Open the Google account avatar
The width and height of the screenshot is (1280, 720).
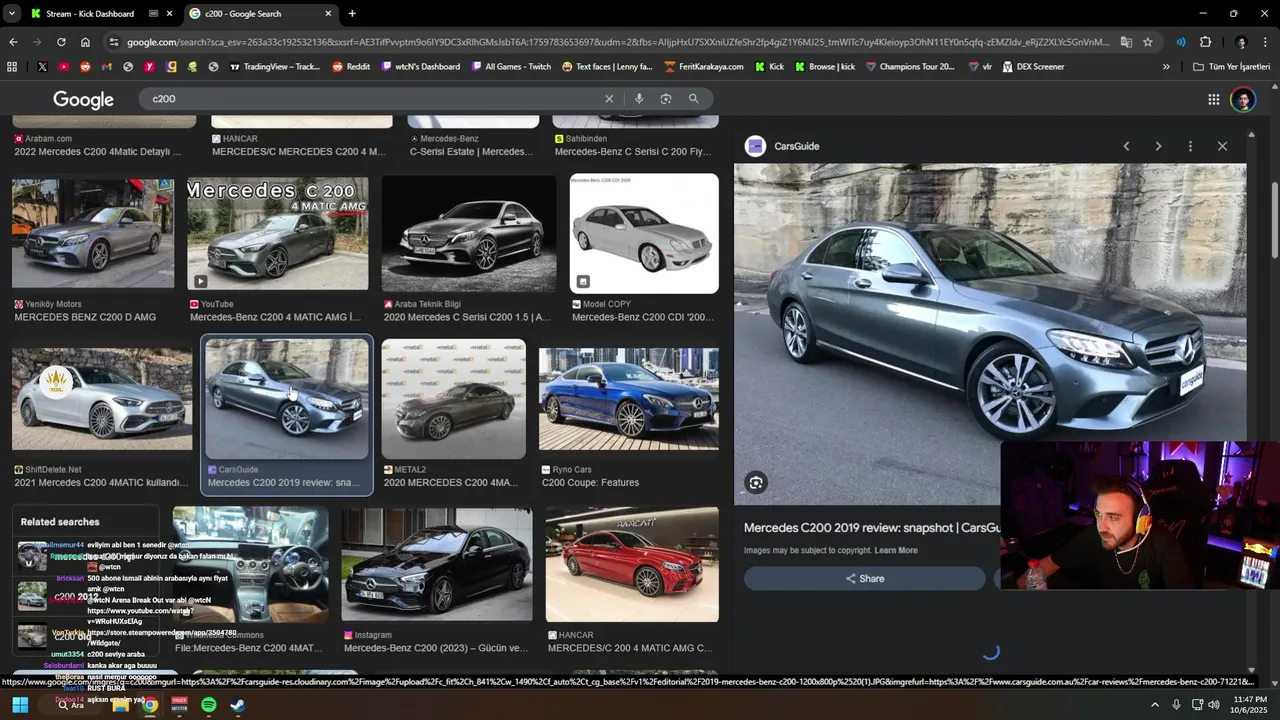(x=1243, y=99)
